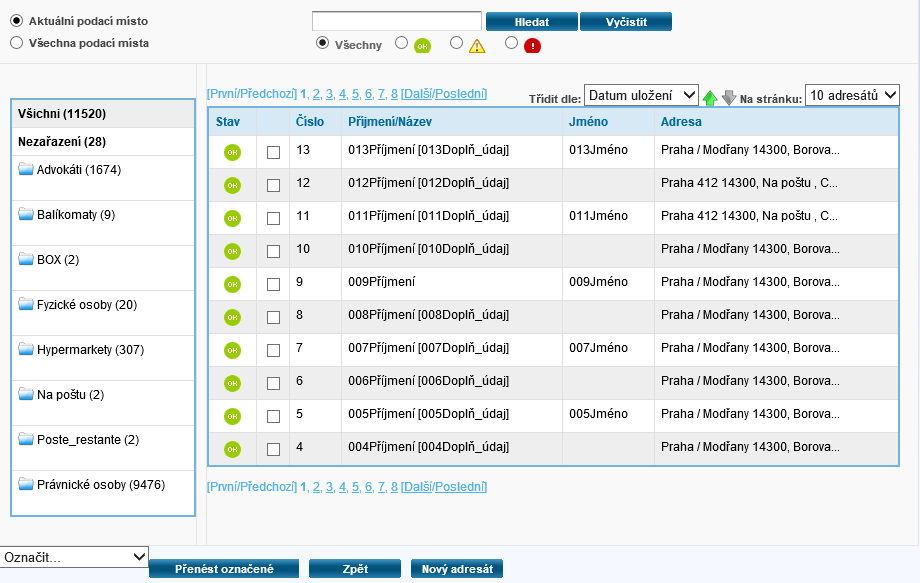This screenshot has width=920, height=583.
Task: Click the green OK filter icon
Action: 422,46
